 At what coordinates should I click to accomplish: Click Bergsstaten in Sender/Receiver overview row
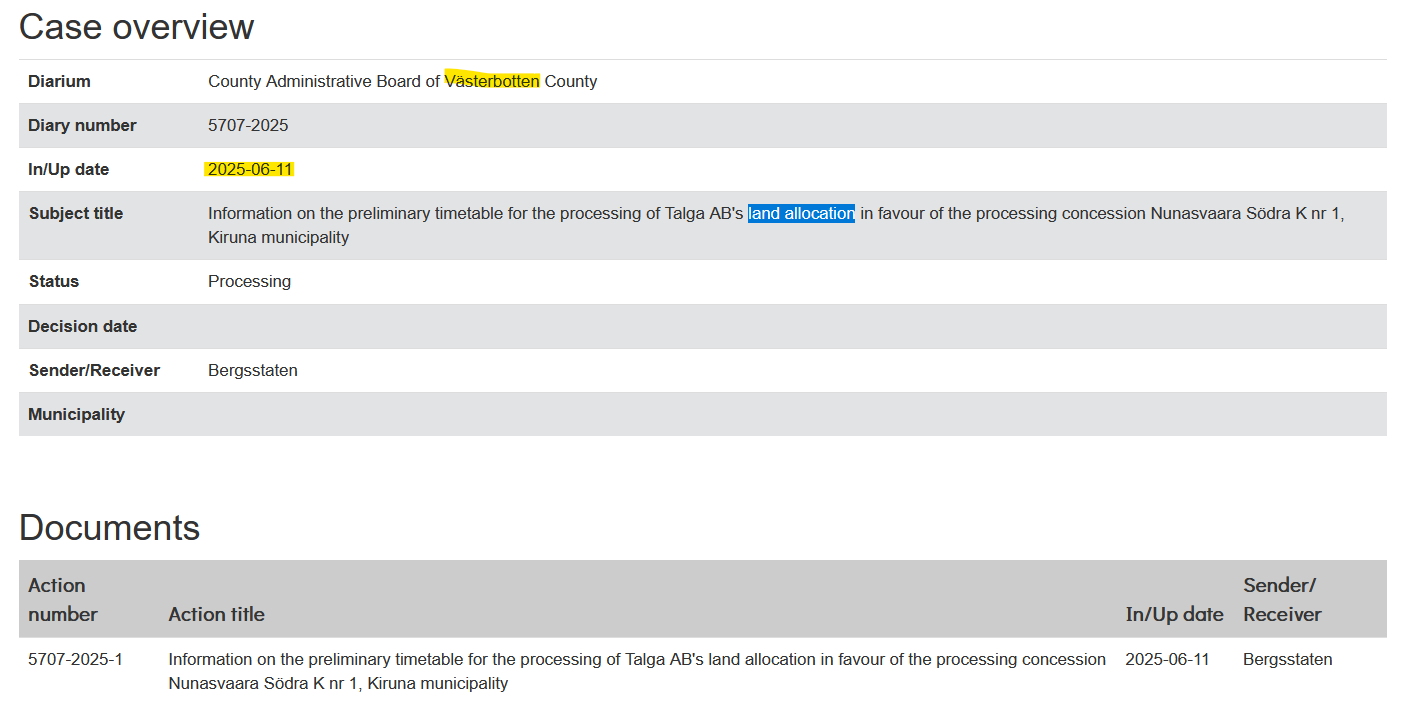coord(252,370)
